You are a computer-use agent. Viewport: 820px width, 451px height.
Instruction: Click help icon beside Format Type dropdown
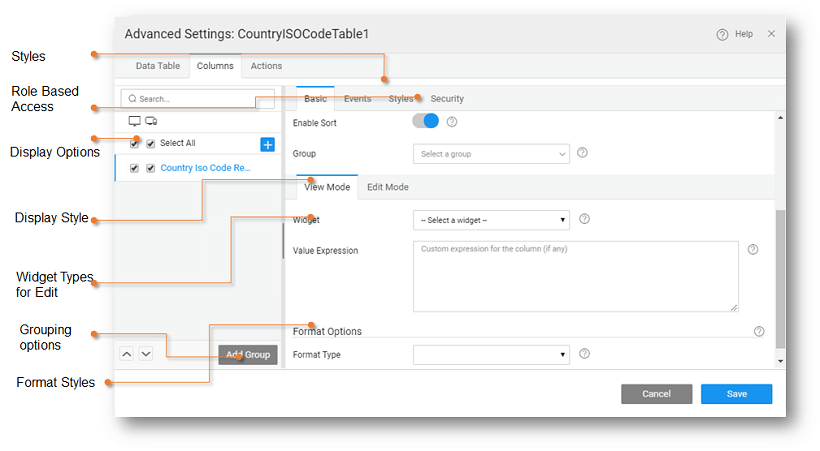click(x=584, y=353)
